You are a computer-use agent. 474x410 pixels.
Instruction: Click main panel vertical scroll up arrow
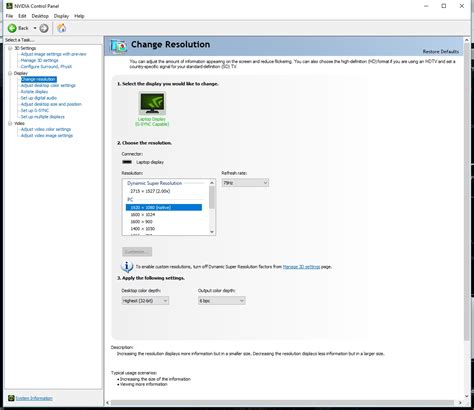(467, 40)
